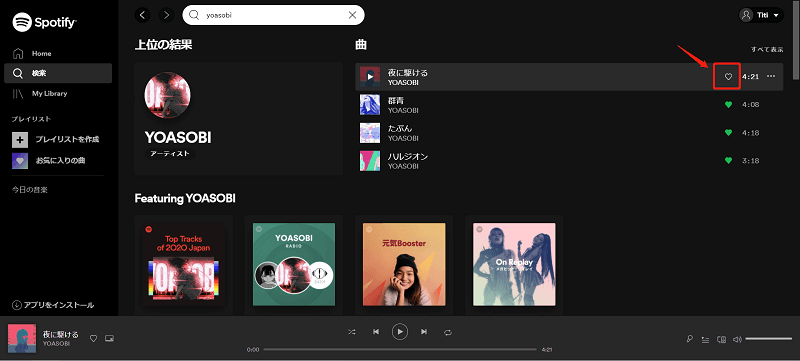Image resolution: width=800 pixels, height=361 pixels.
Task: Click アプリをインストール install app link
Action: point(59,305)
